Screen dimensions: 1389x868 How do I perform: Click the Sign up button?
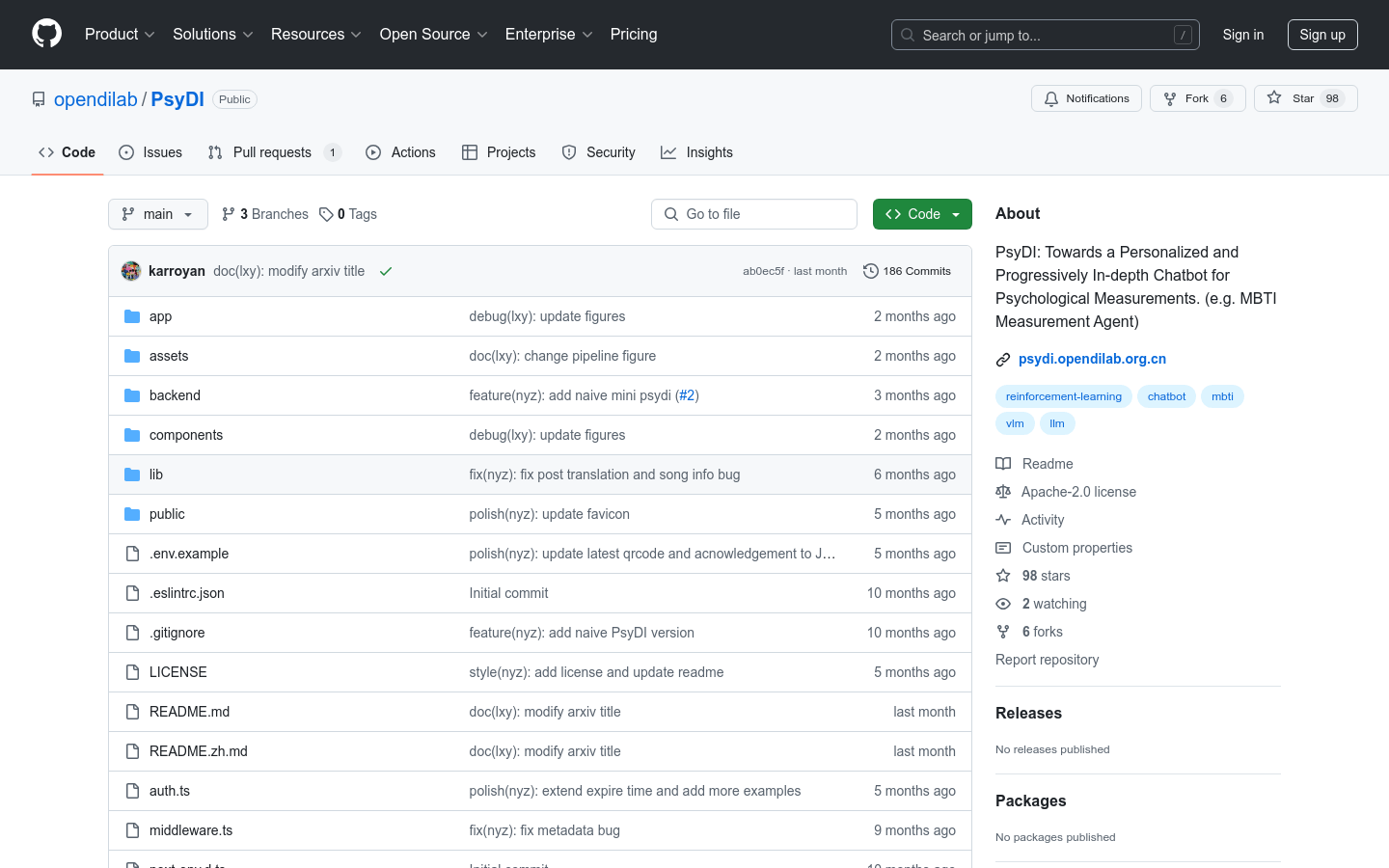[x=1321, y=35]
